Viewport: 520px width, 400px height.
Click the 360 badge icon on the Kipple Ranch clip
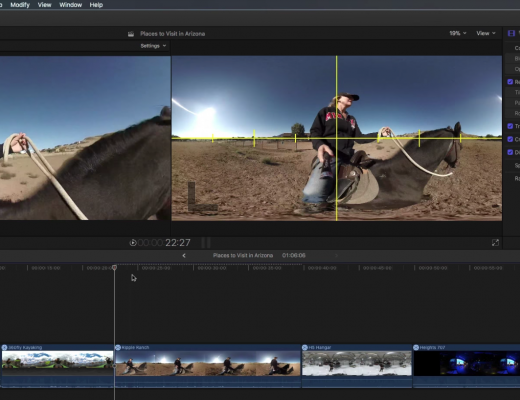[118, 347]
